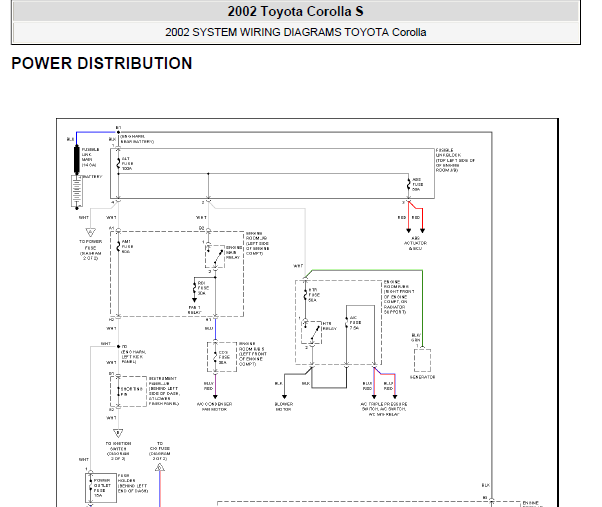Click the 'FAN 1 RELAY' label

[x=194, y=310]
